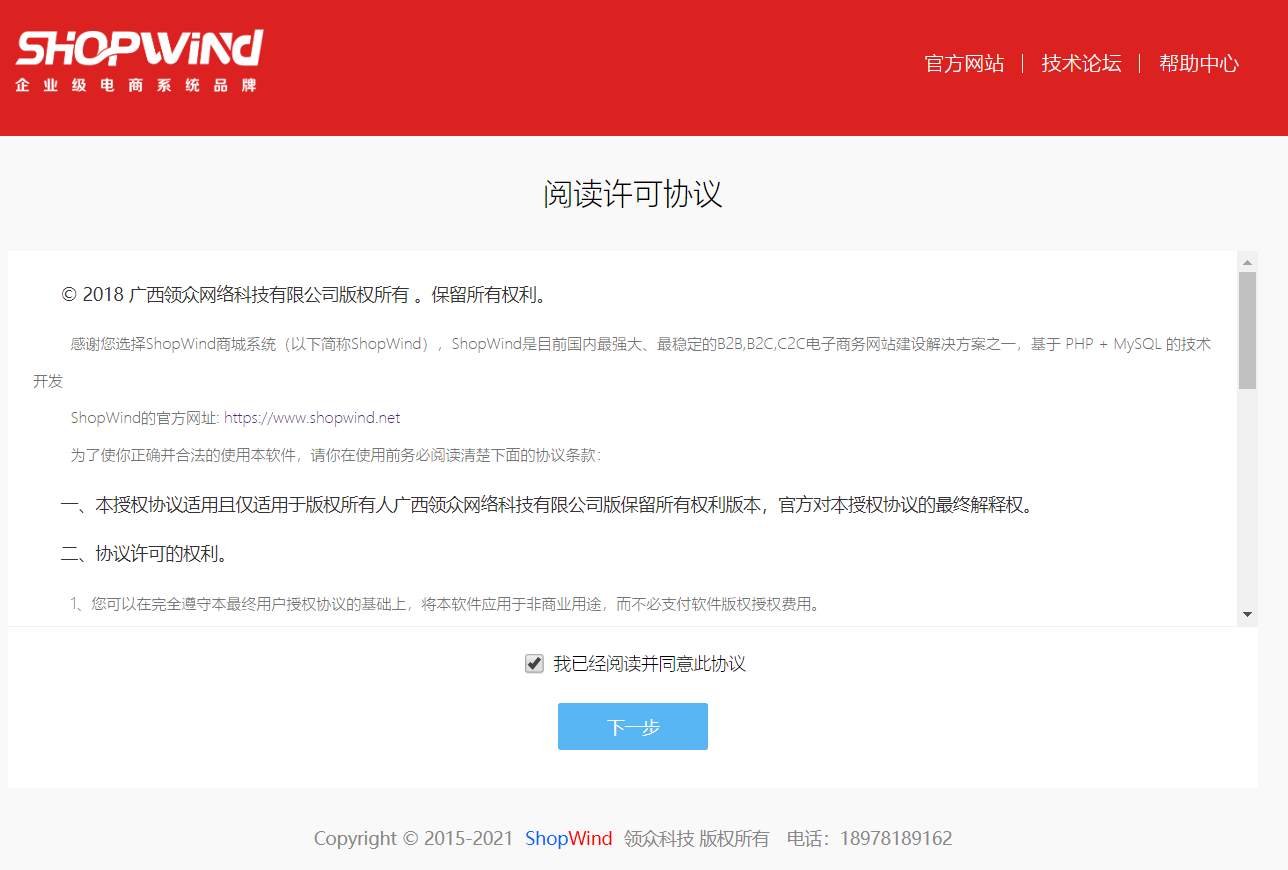1288x870 pixels.
Task: Click the 为了使你正确并合法的使用本软件 paragraph
Action: click(x=336, y=455)
